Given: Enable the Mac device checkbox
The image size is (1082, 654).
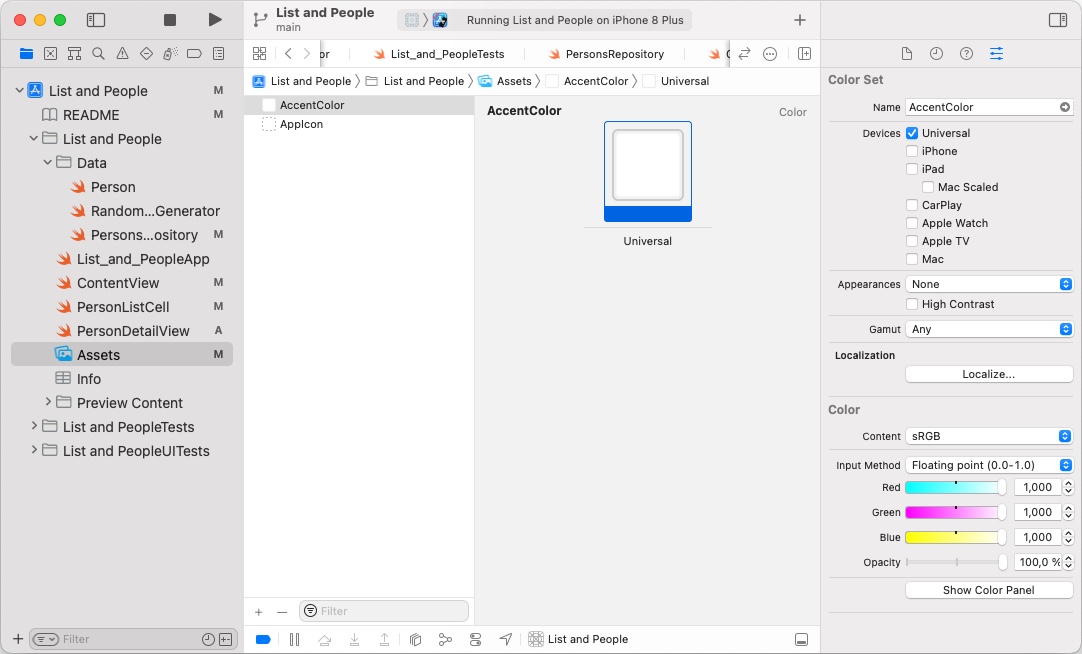Looking at the screenshot, I should click(x=912, y=259).
